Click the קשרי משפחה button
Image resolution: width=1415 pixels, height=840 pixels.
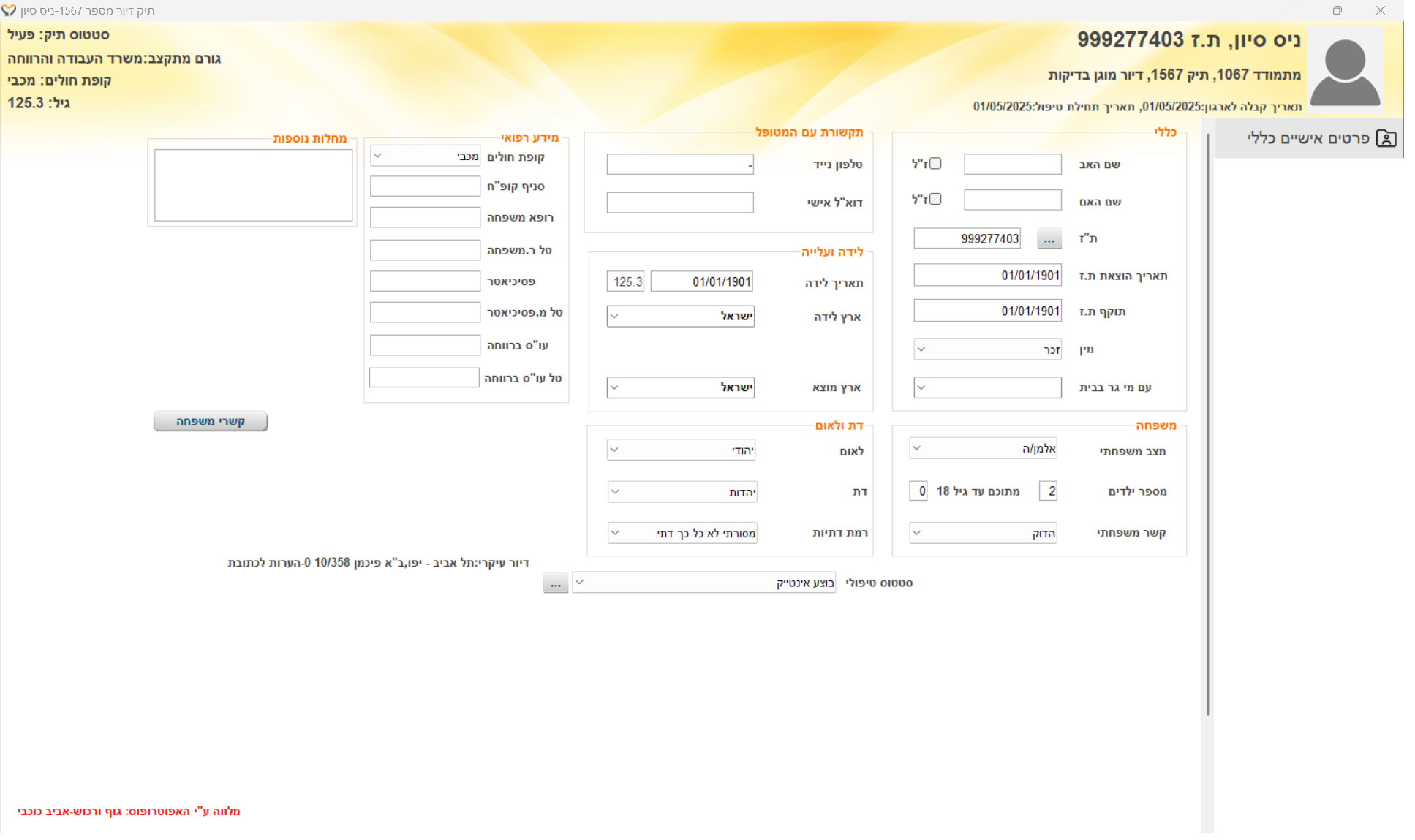click(211, 421)
